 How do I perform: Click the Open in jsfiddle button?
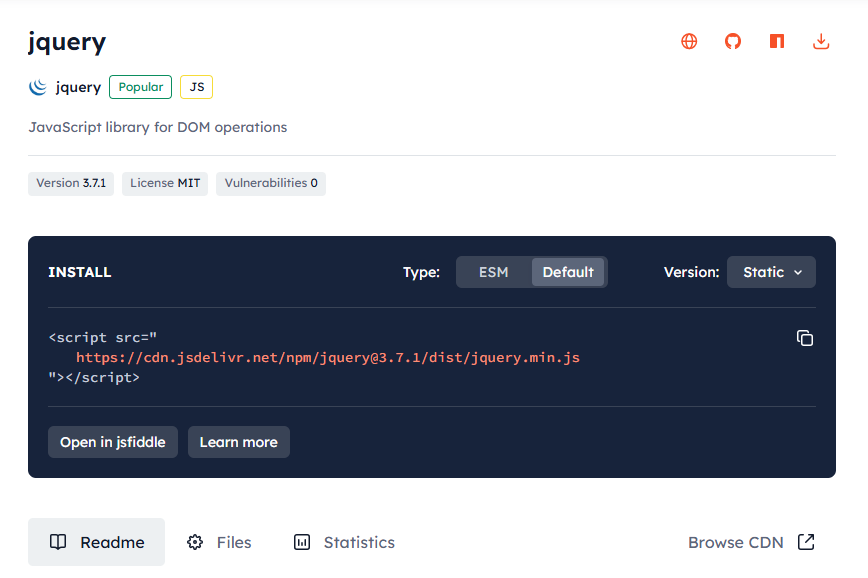pos(113,442)
